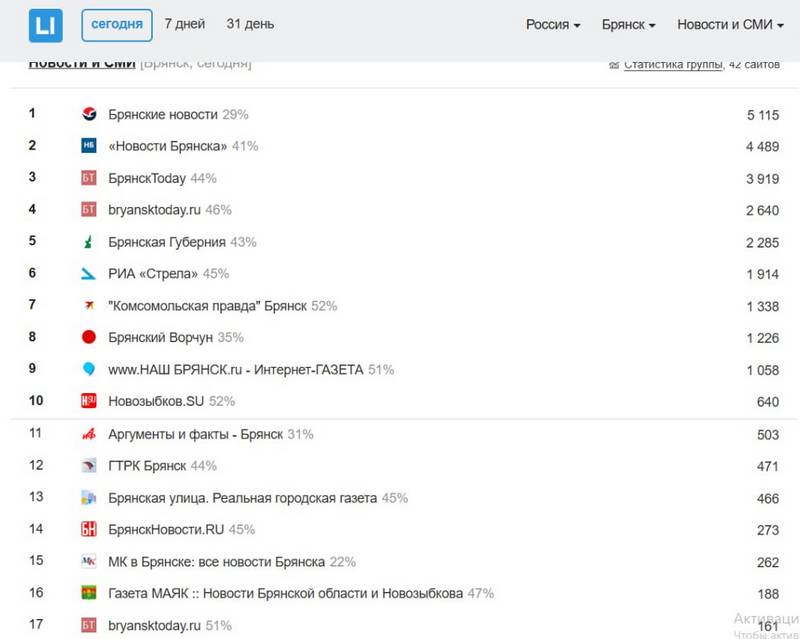
Task: Open the BryanskToday site link
Action: (x=147, y=178)
